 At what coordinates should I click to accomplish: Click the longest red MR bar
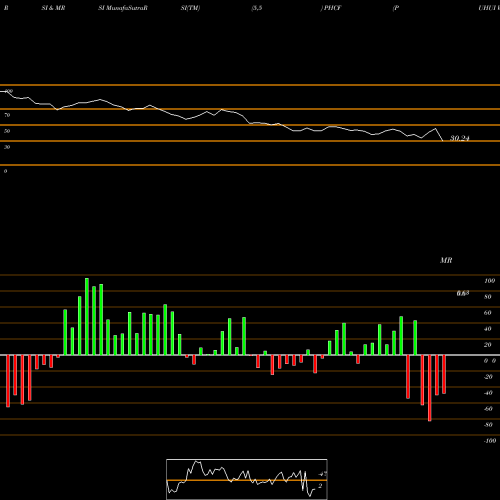(430, 388)
